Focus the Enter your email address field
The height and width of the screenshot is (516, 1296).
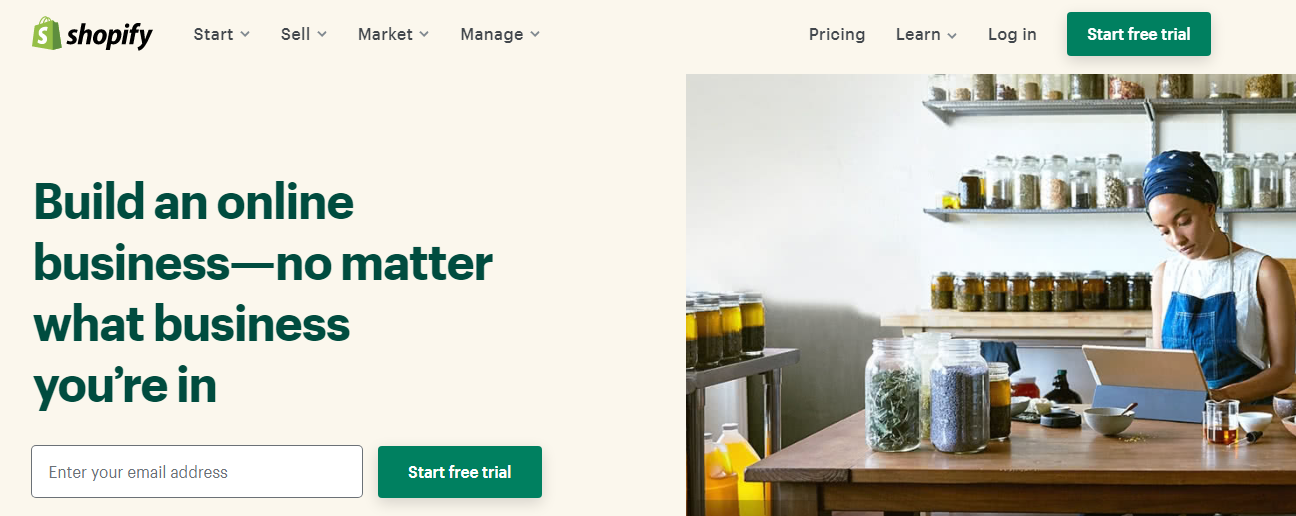197,472
